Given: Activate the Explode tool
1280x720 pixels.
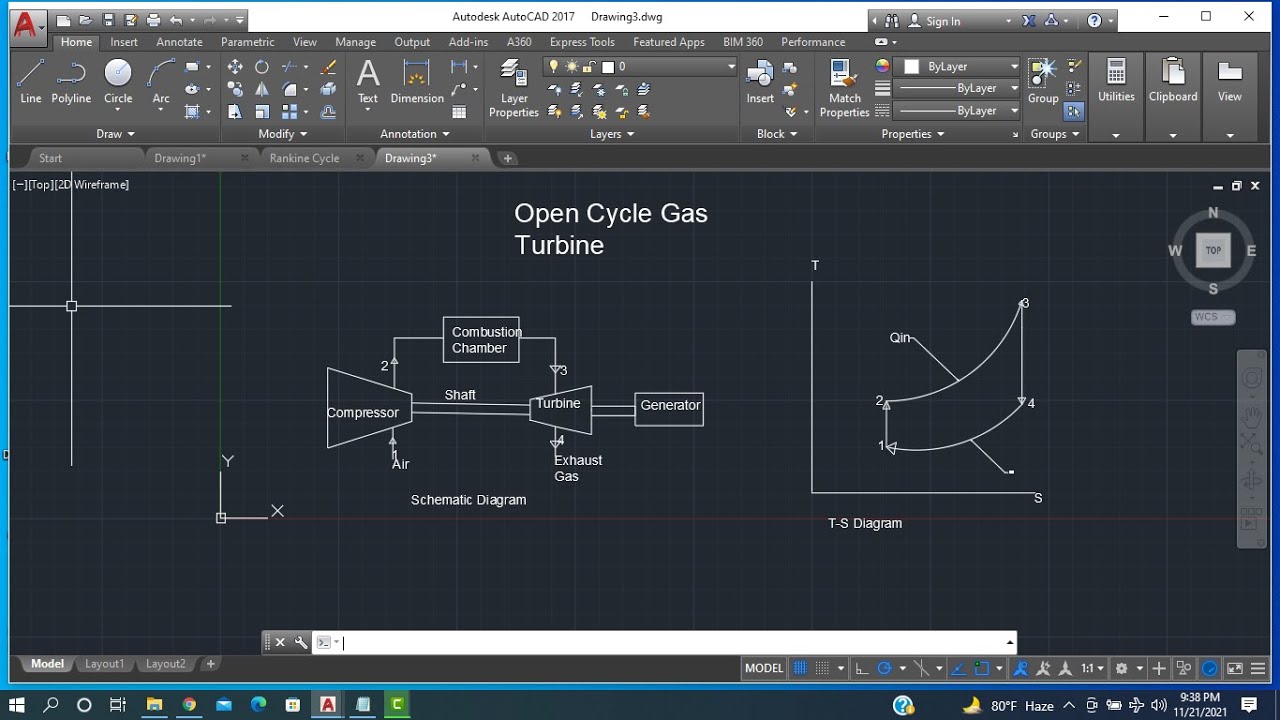Looking at the screenshot, I should click(x=328, y=89).
